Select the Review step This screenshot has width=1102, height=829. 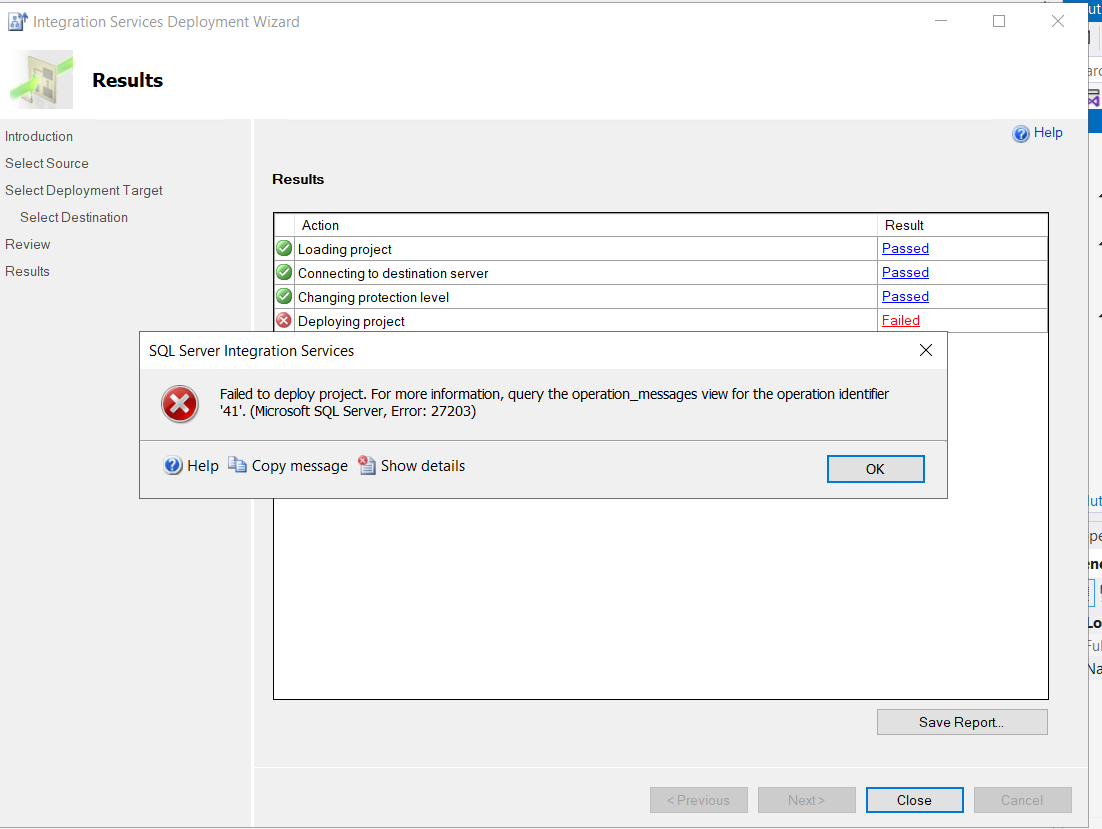pyautogui.click(x=27, y=244)
